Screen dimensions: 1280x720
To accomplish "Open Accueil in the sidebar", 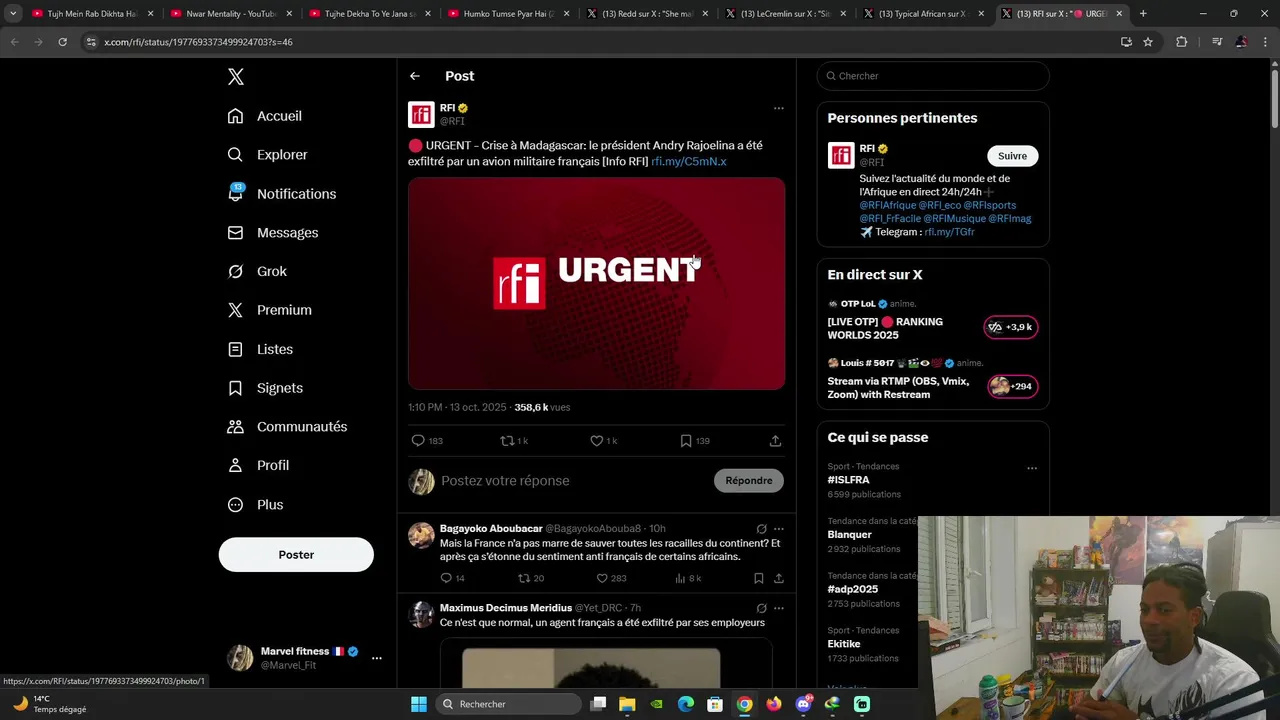I will coord(265,116).
